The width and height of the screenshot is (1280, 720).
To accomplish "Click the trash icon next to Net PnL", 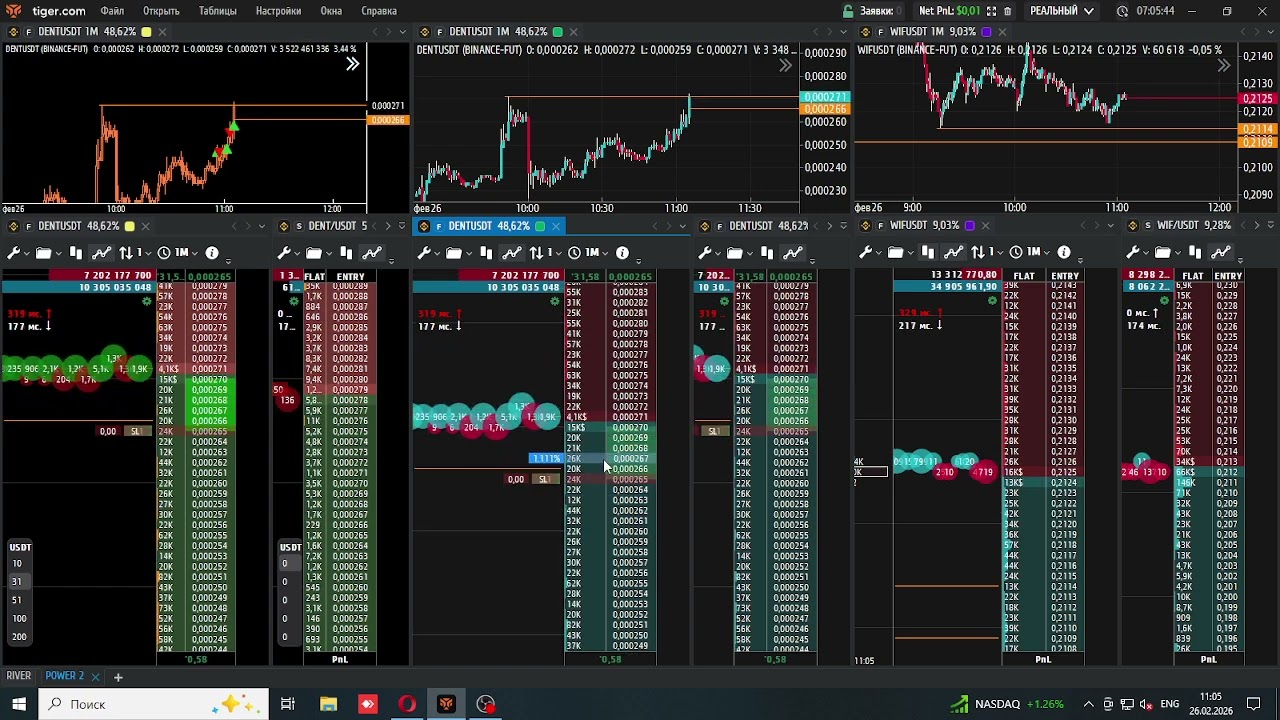I will 1008,11.
